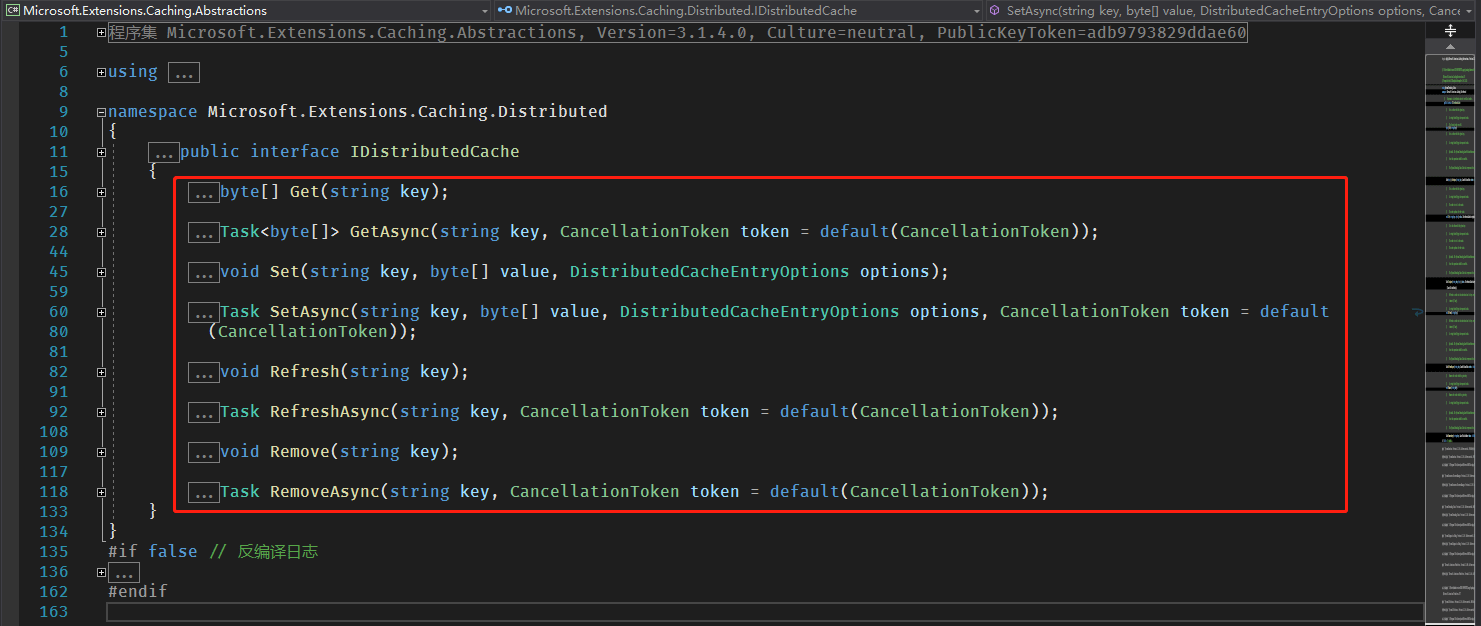Click collapsed ellipsis box on line 136
Image resolution: width=1481 pixels, height=626 pixels.
coord(124,573)
